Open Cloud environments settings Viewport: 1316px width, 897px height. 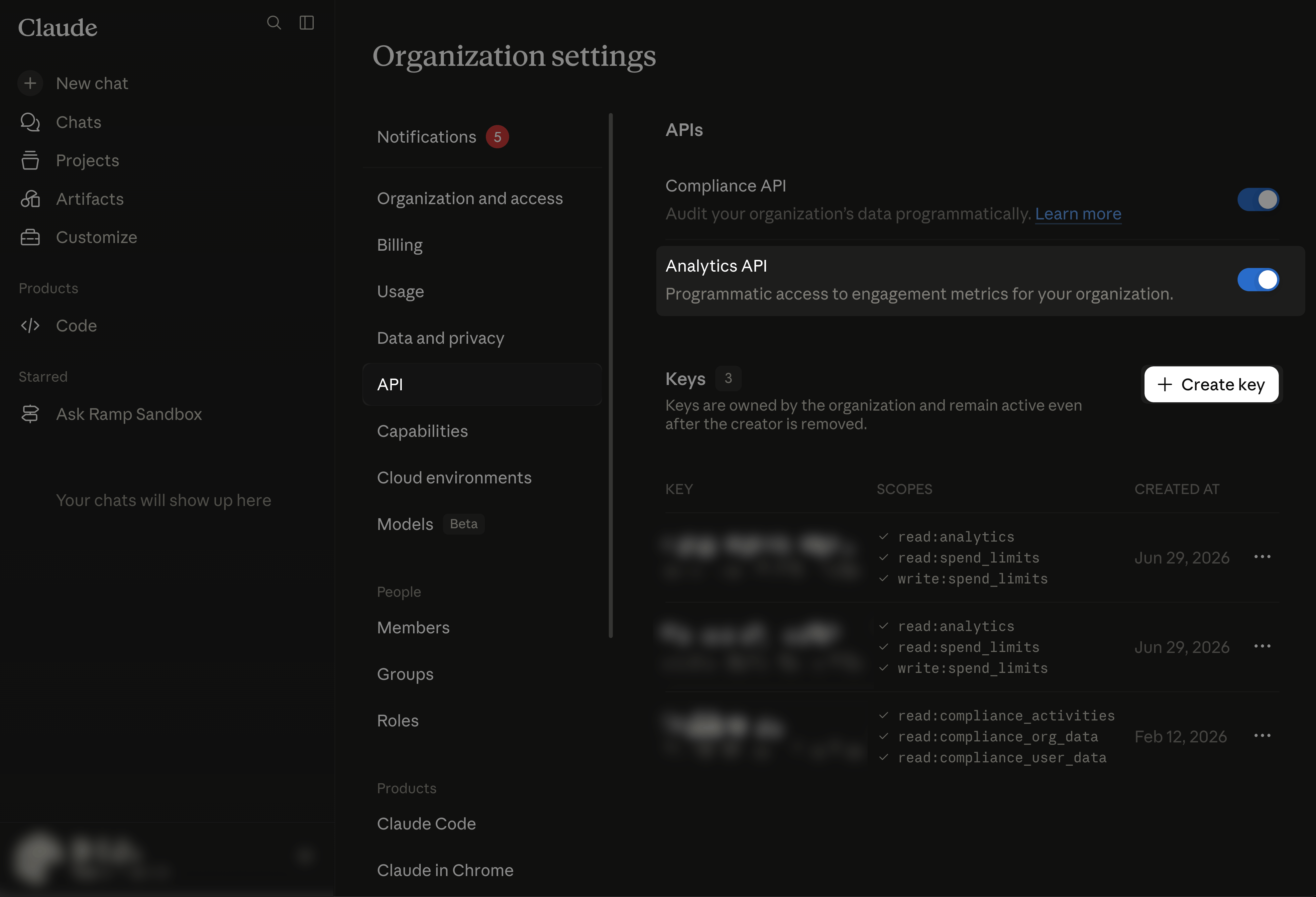point(483,478)
